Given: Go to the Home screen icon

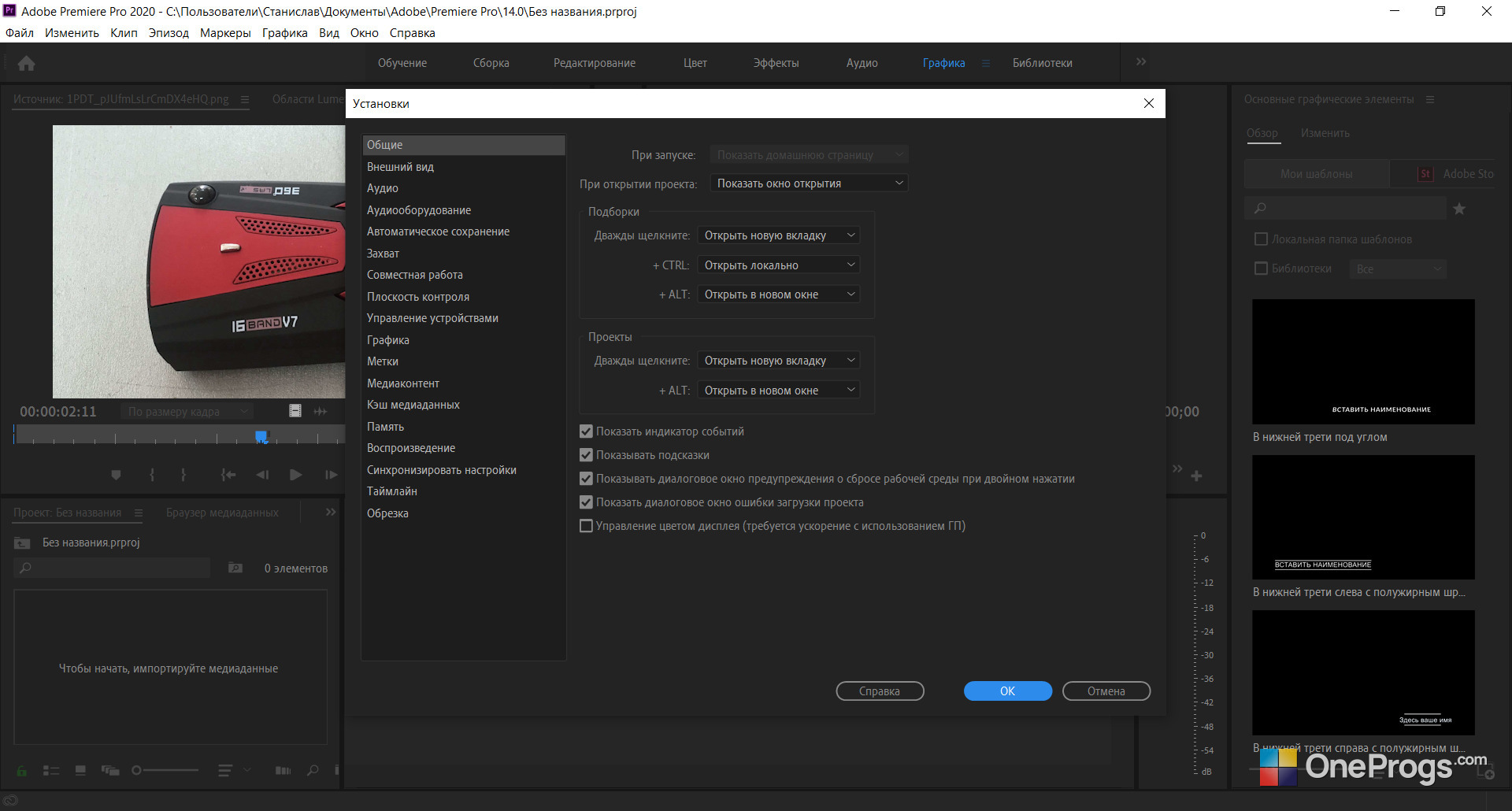Looking at the screenshot, I should [26, 63].
